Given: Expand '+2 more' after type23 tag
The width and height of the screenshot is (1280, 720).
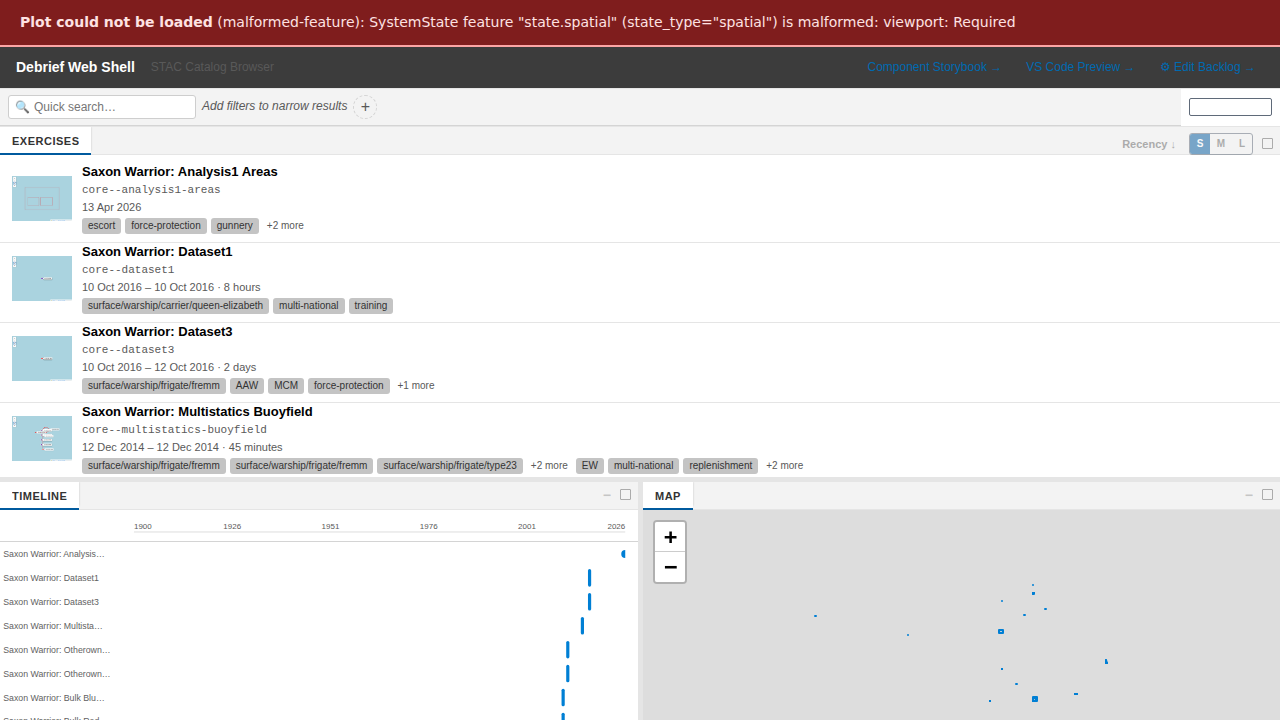Looking at the screenshot, I should pos(549,466).
